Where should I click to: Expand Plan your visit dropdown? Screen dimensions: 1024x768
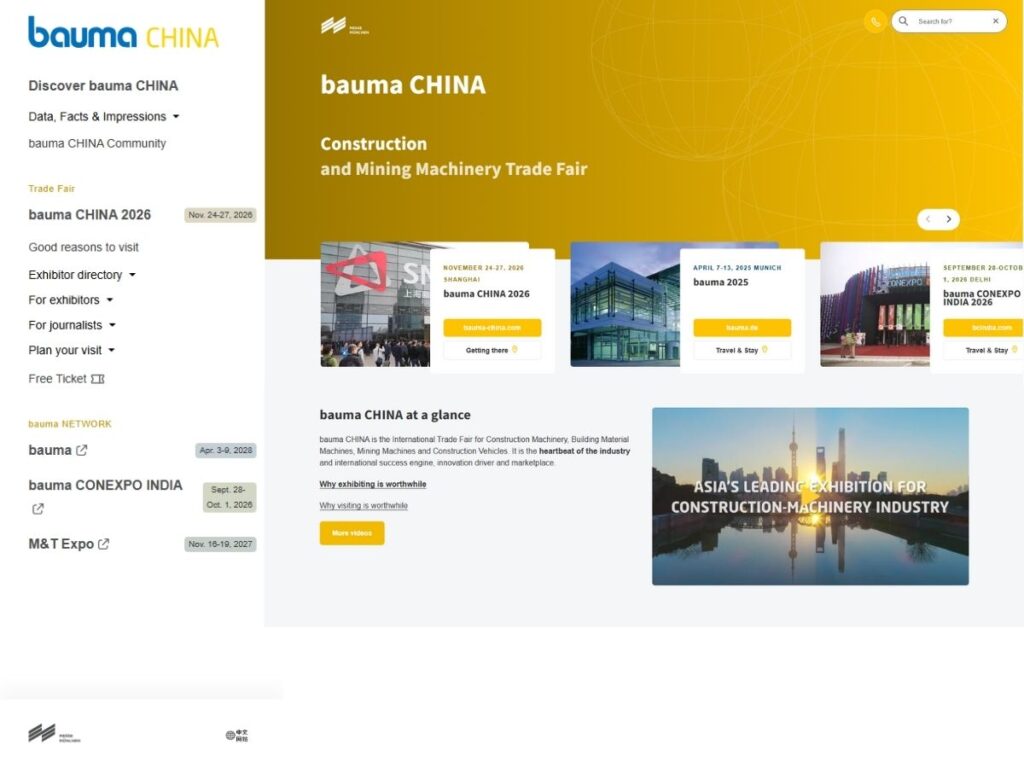point(72,350)
